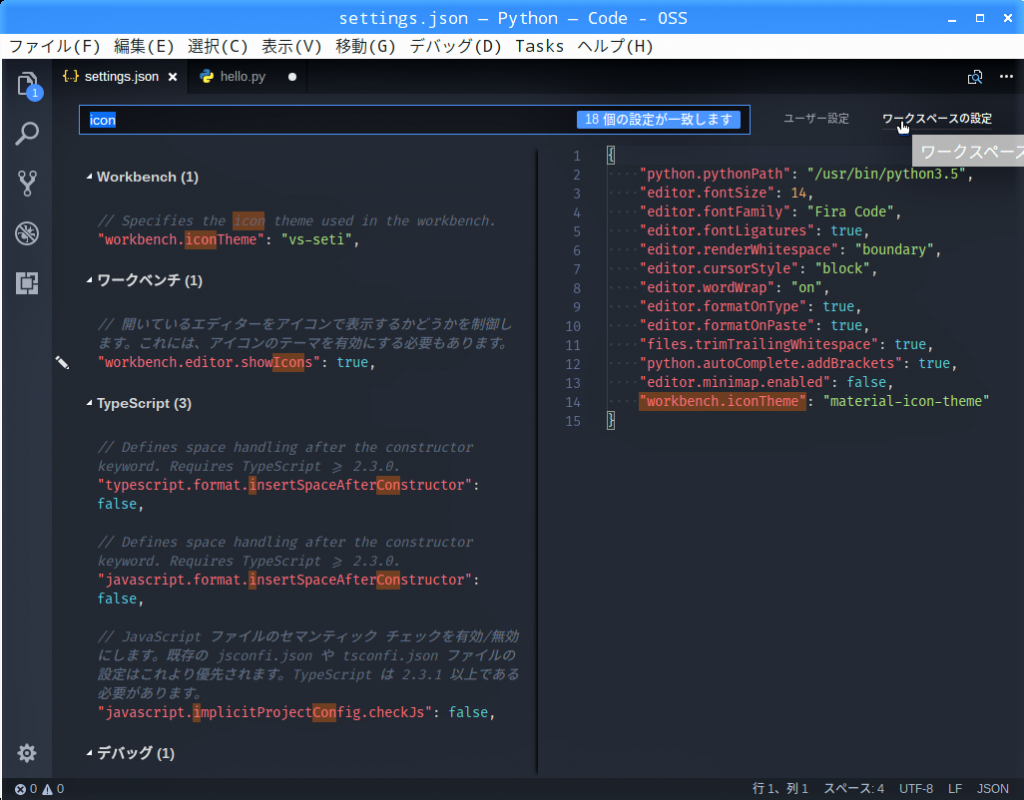Open the Search view in activity bar
The height and width of the screenshot is (800, 1024).
[27, 133]
